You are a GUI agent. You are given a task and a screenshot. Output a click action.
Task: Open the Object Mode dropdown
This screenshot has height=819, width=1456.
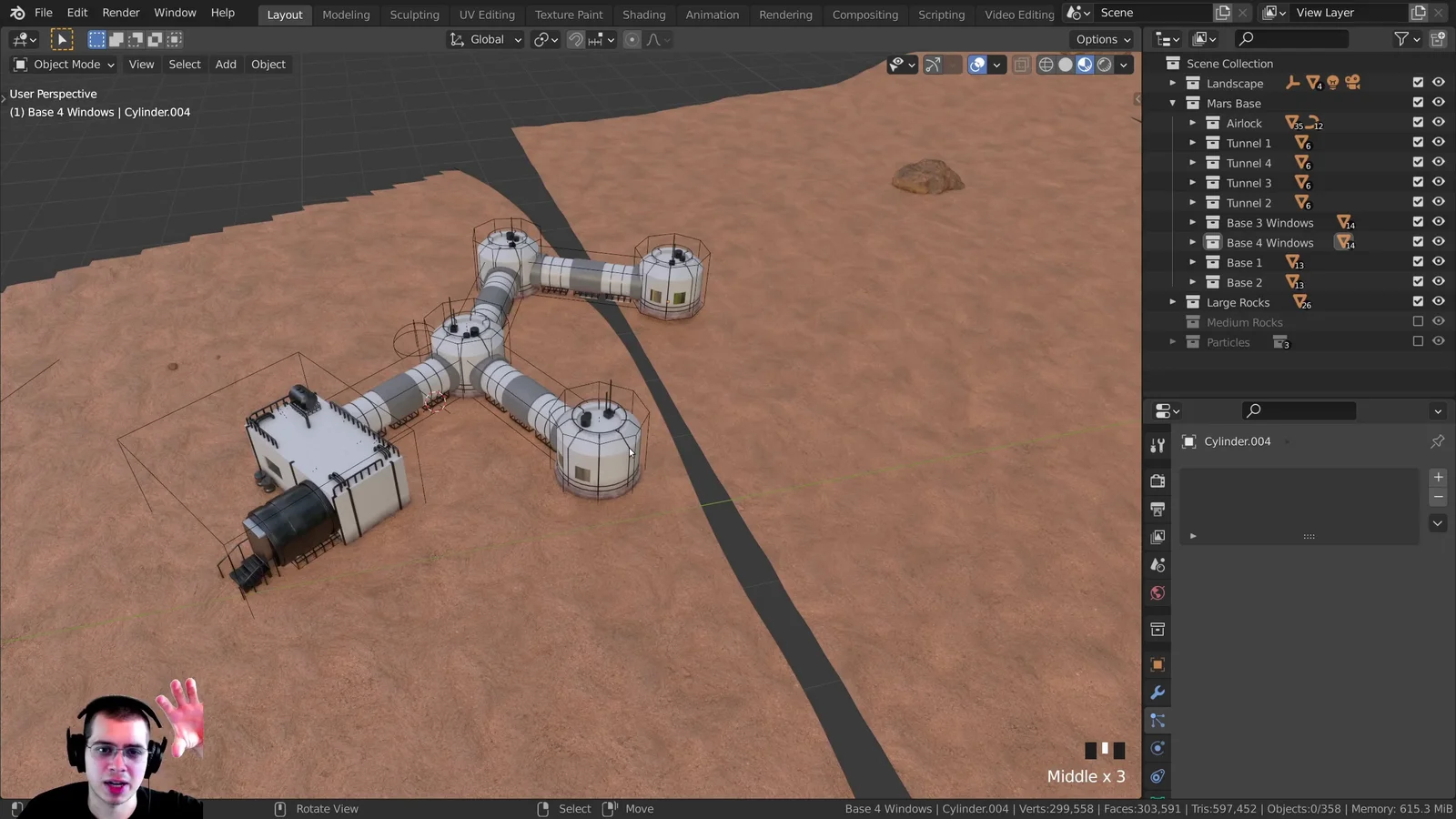pyautogui.click(x=62, y=64)
